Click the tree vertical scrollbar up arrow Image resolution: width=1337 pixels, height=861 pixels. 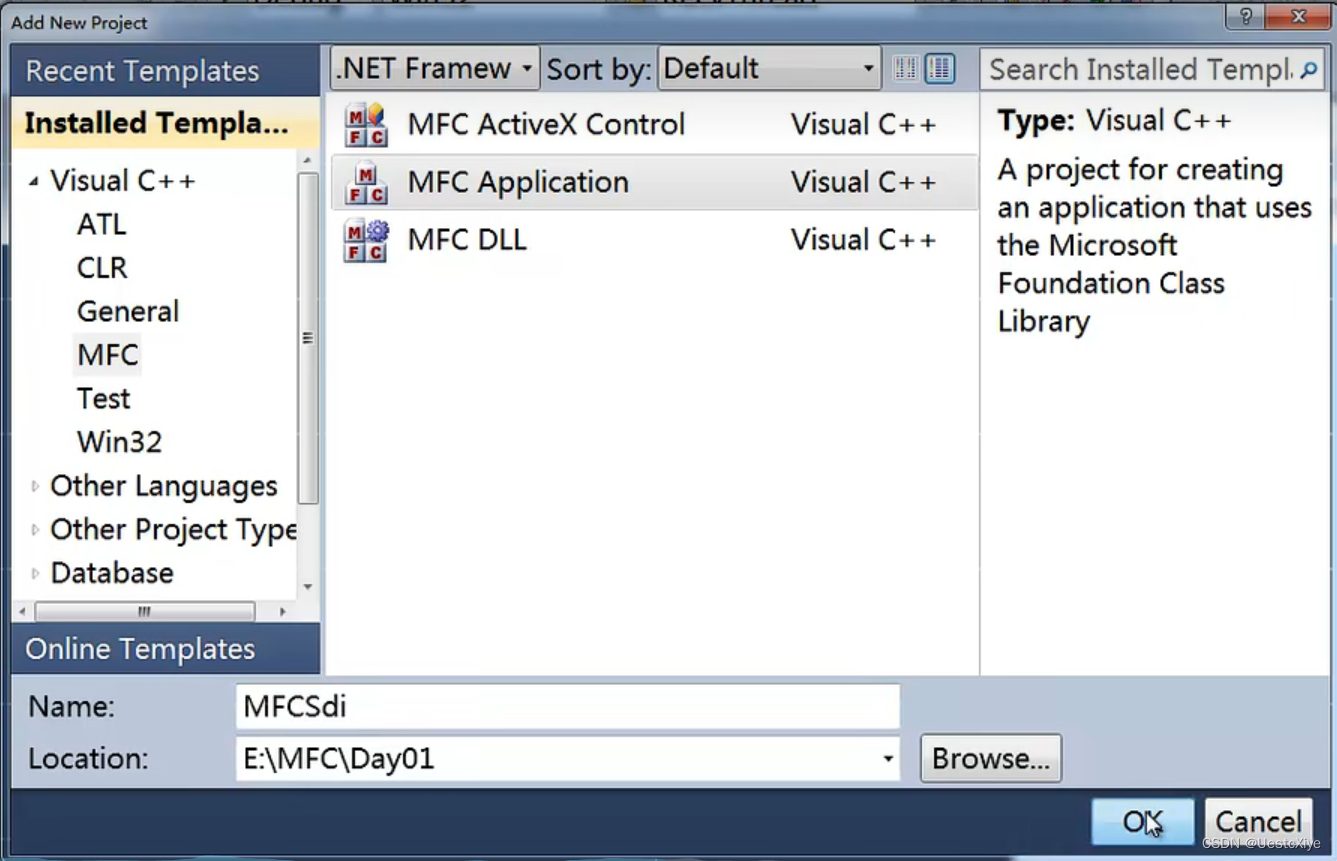(x=308, y=161)
